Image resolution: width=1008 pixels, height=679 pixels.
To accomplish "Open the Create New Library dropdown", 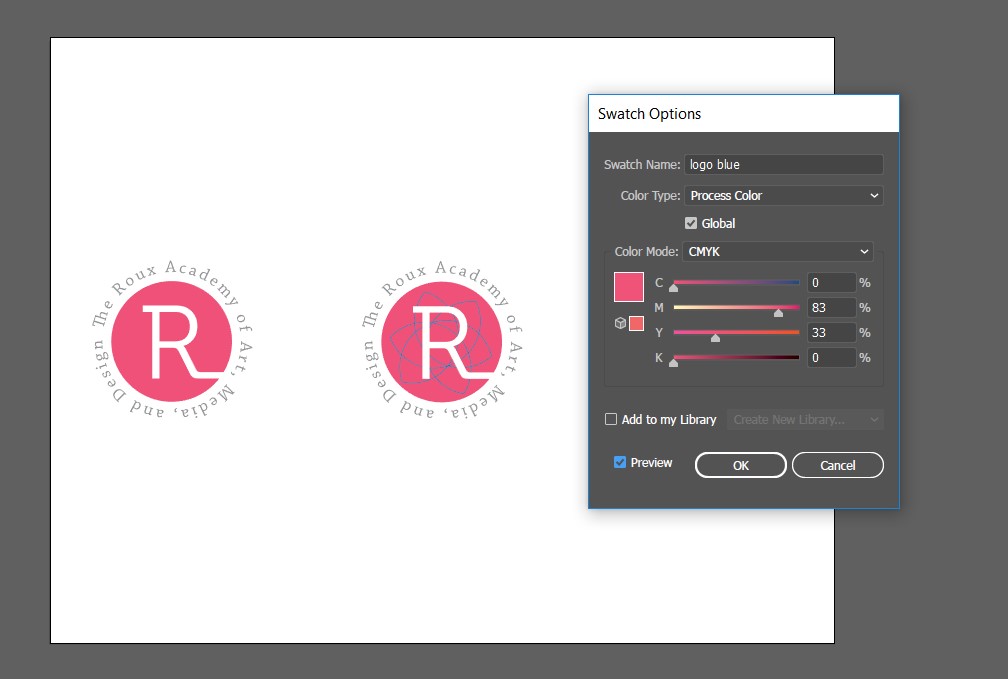I will pos(805,420).
